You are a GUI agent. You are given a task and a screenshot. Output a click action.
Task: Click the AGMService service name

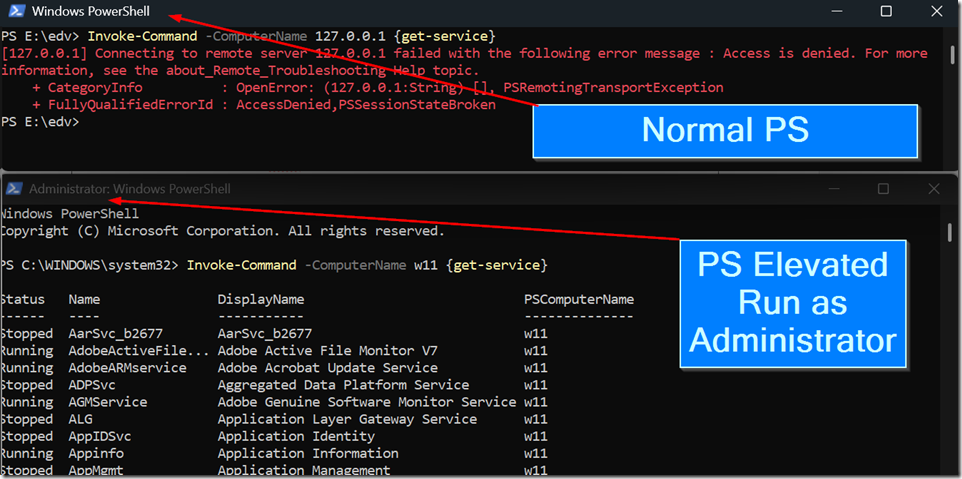[107, 403]
